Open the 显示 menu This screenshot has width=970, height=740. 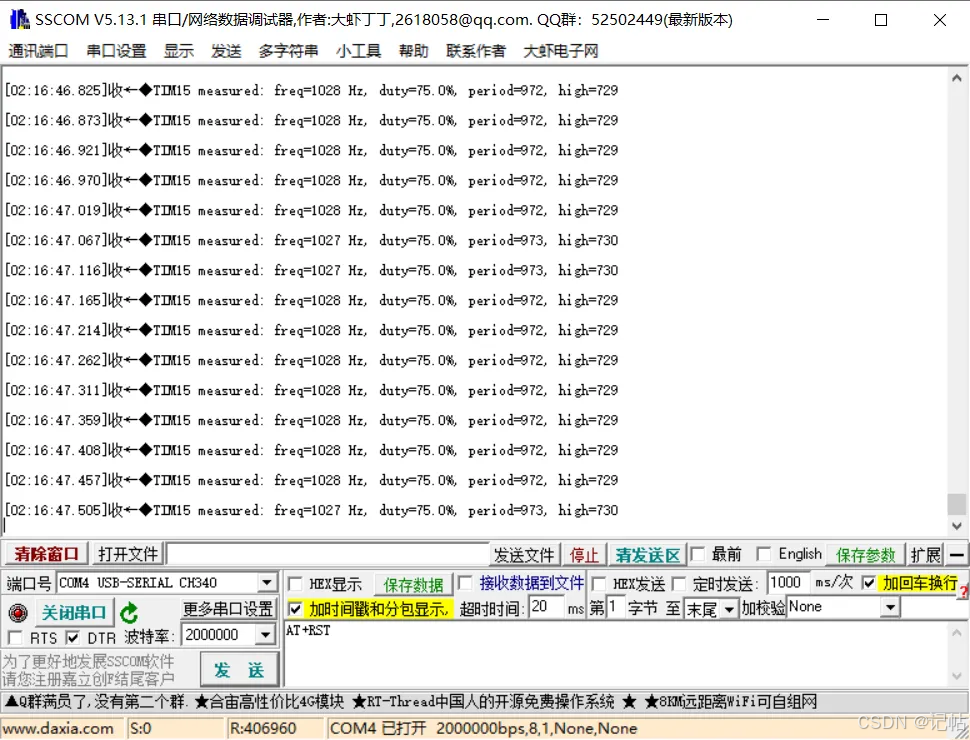(179, 51)
